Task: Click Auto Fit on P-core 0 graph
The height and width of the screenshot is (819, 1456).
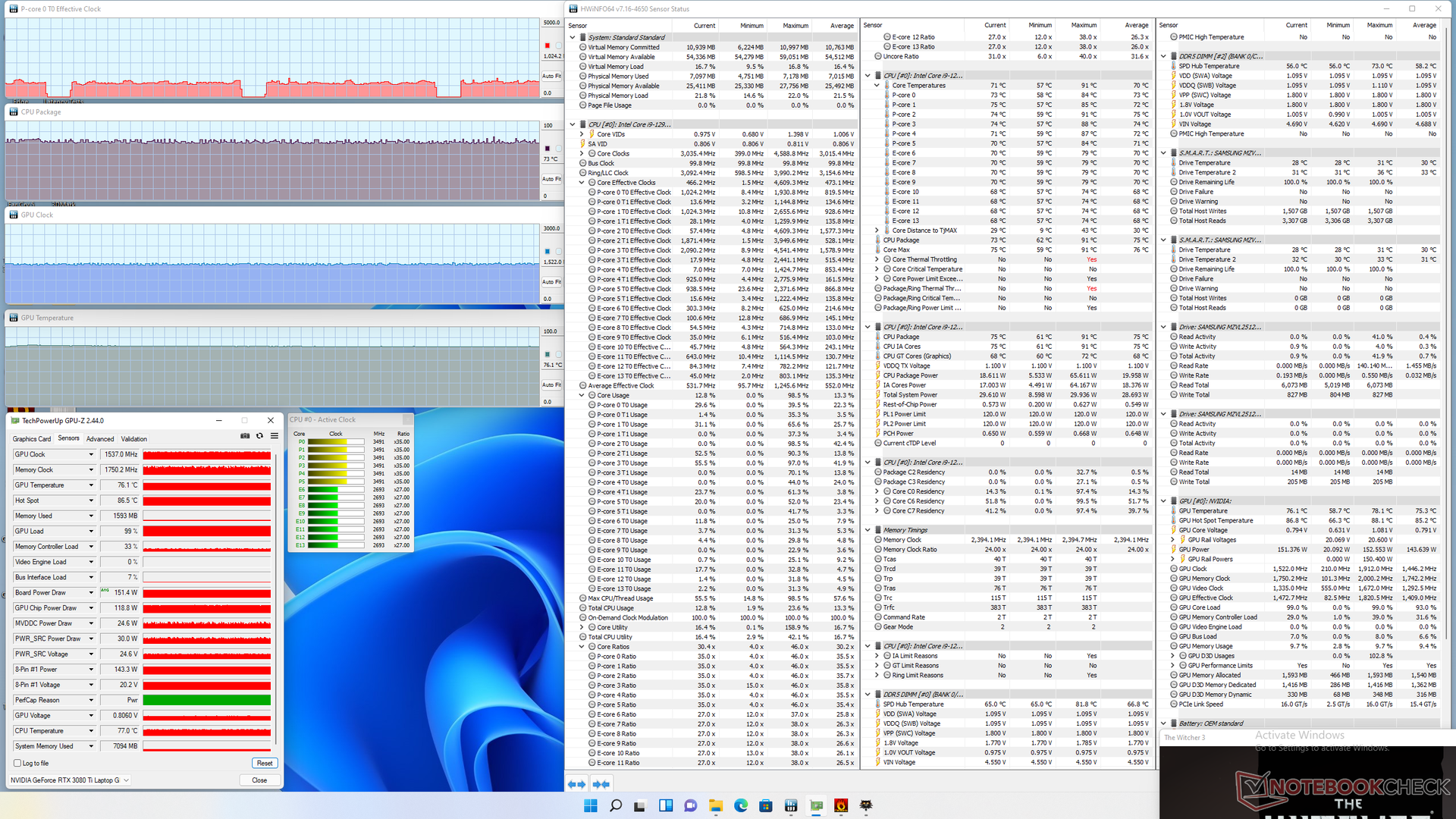Action: pos(551,76)
